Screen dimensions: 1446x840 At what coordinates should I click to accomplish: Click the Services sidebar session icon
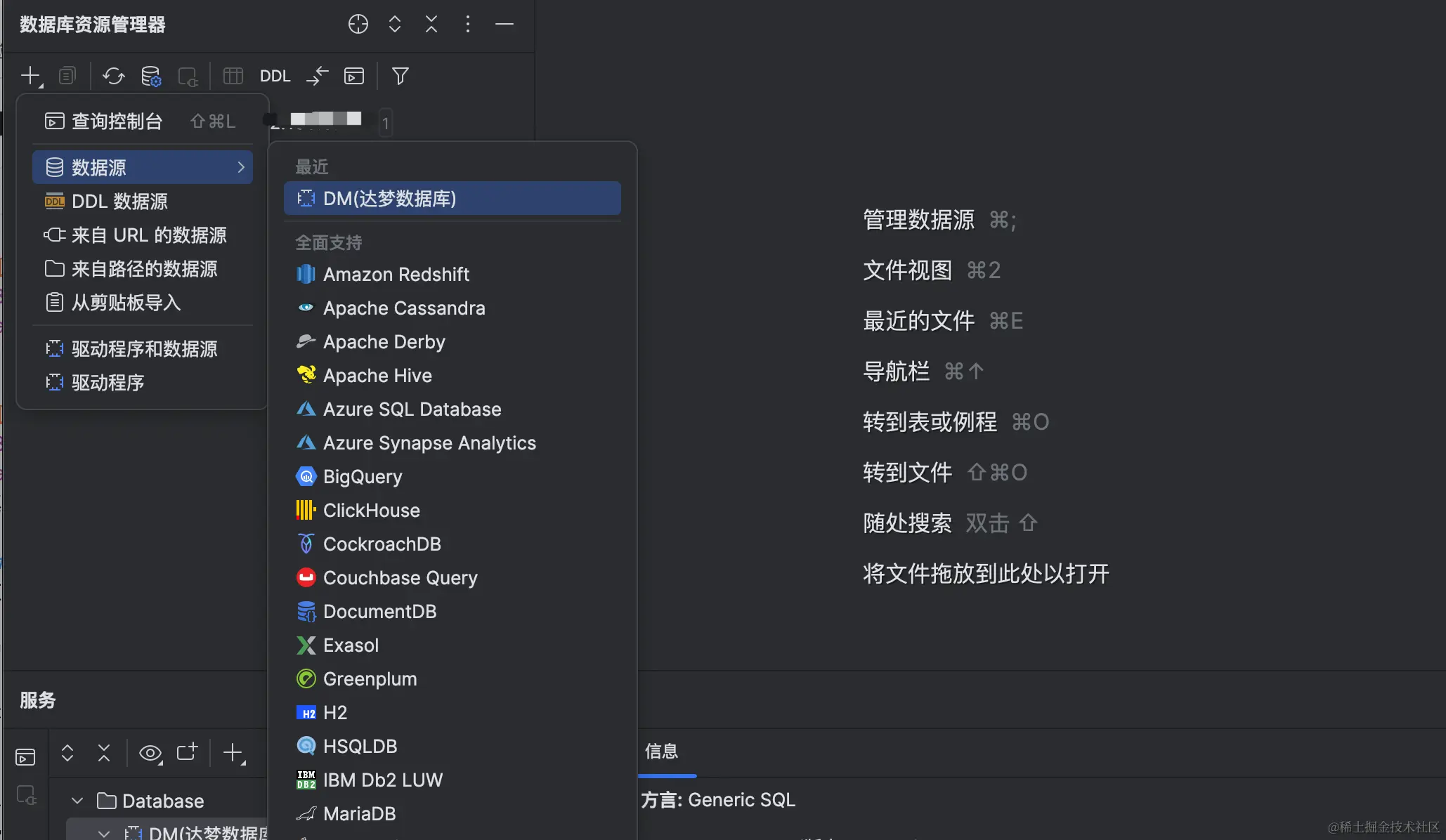26,795
